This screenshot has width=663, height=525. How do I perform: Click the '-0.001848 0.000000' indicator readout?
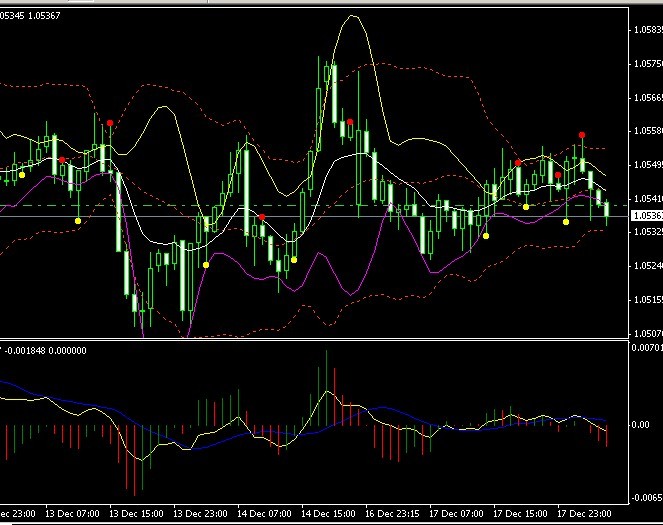click(45, 350)
